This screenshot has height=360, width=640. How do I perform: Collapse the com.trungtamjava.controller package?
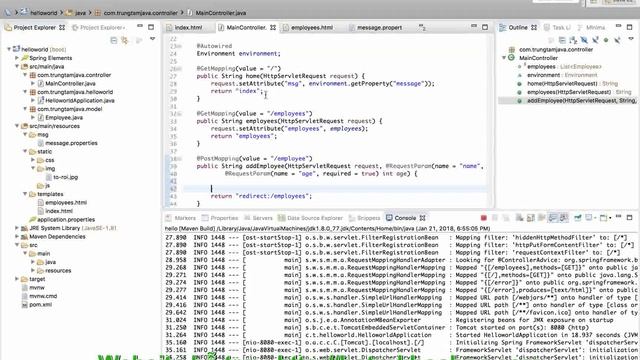(25, 75)
